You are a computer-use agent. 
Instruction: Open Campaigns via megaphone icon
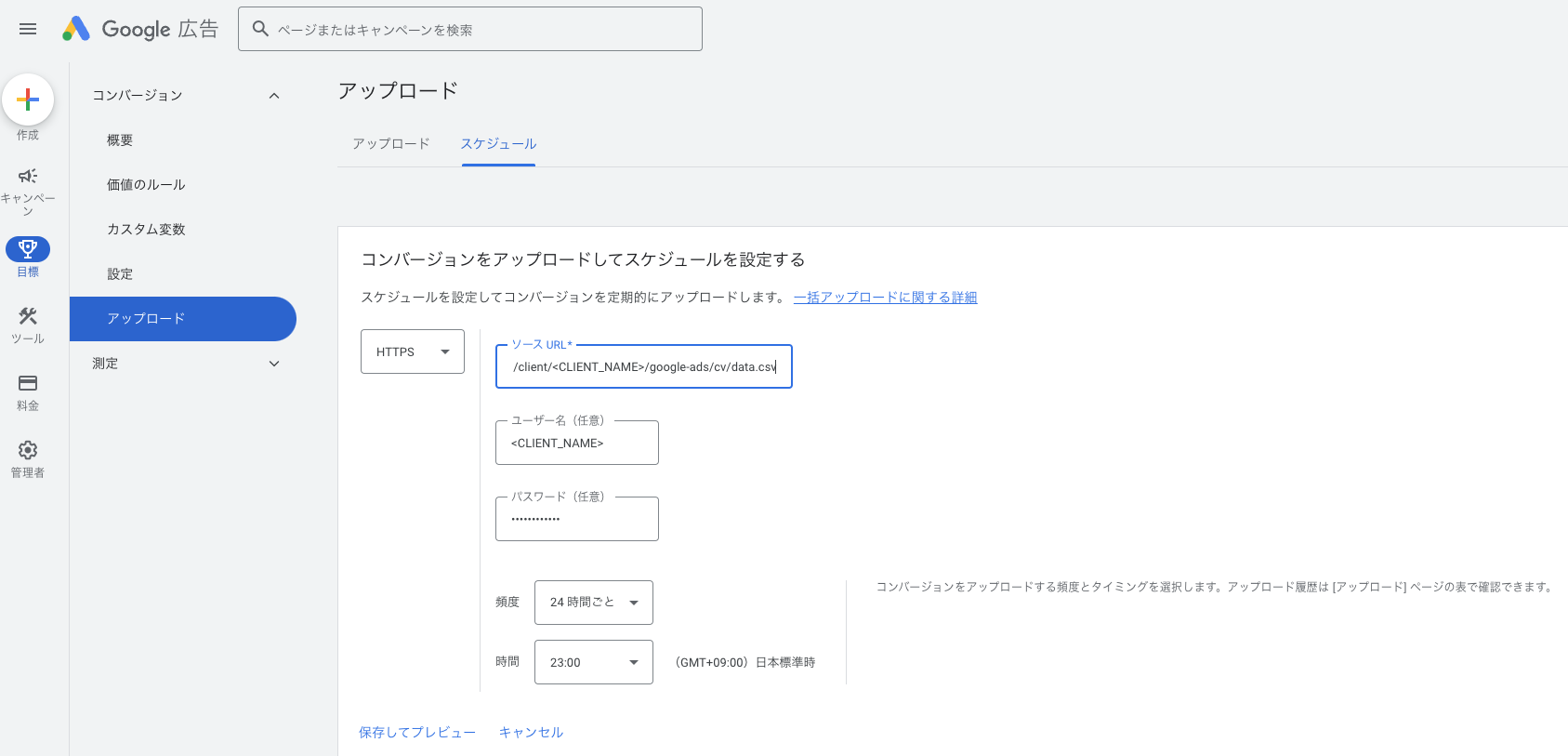[x=28, y=177]
